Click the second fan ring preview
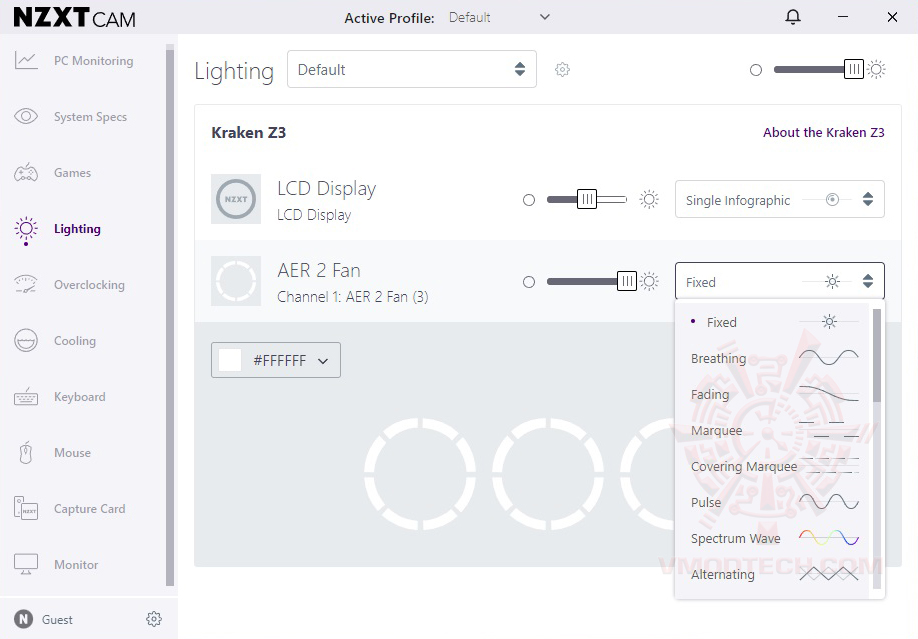Viewport: 918px width, 639px height. (547, 474)
